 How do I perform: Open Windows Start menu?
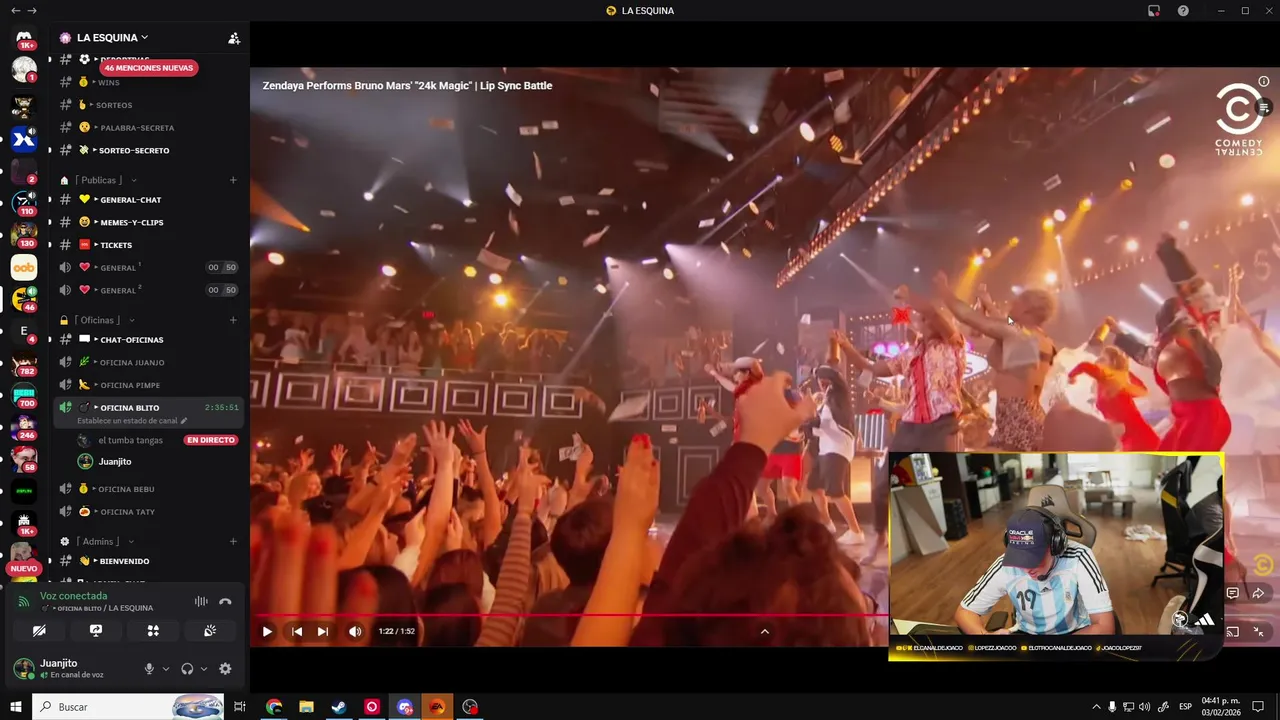coord(16,707)
